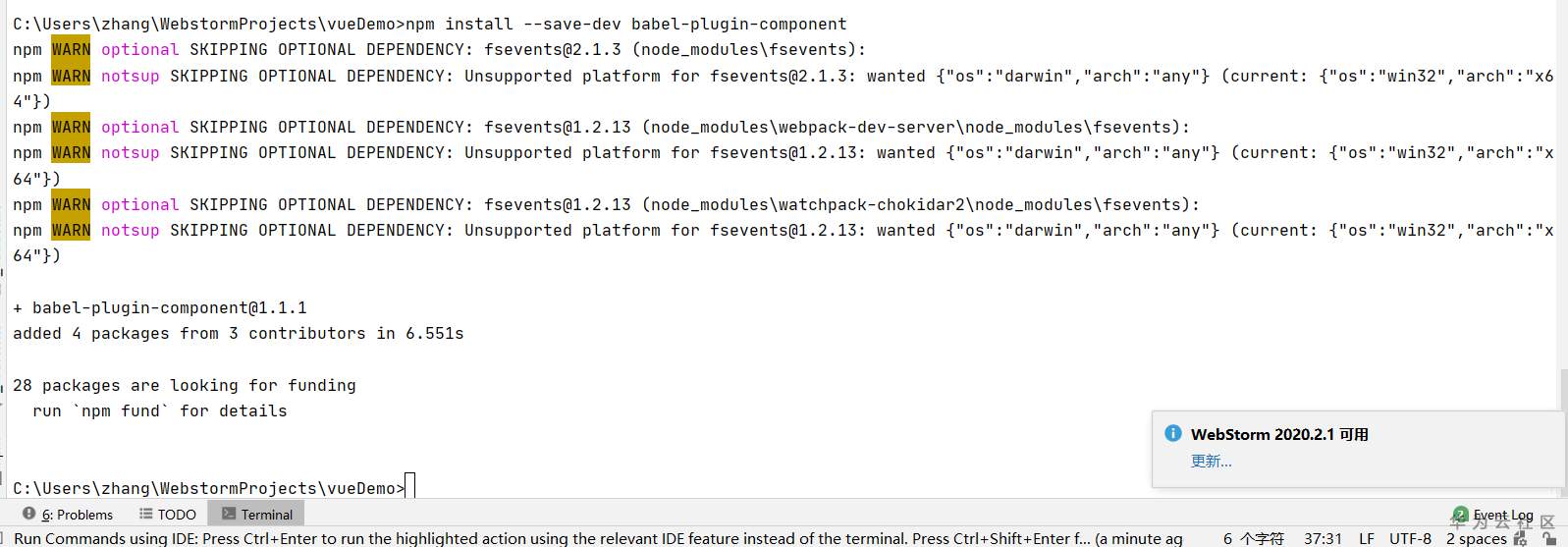Open the UTF-8 encoding selector
1568x547 pixels.
pos(1410,538)
